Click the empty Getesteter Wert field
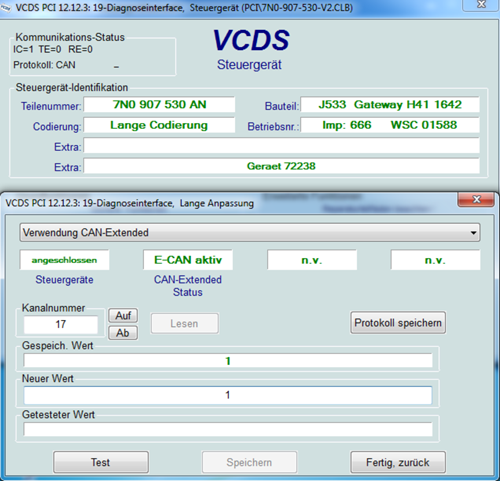This screenshot has height=481, width=500. pos(228,429)
